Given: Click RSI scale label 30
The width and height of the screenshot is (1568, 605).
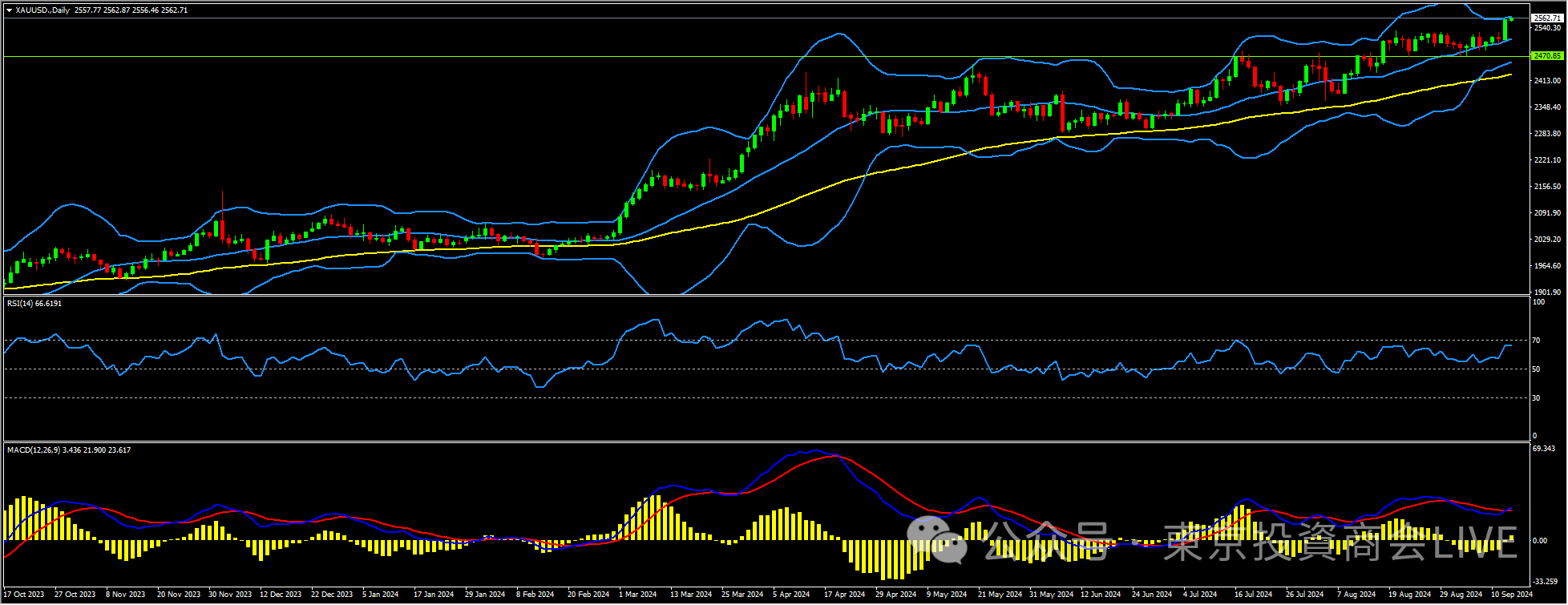Looking at the screenshot, I should click(1536, 398).
